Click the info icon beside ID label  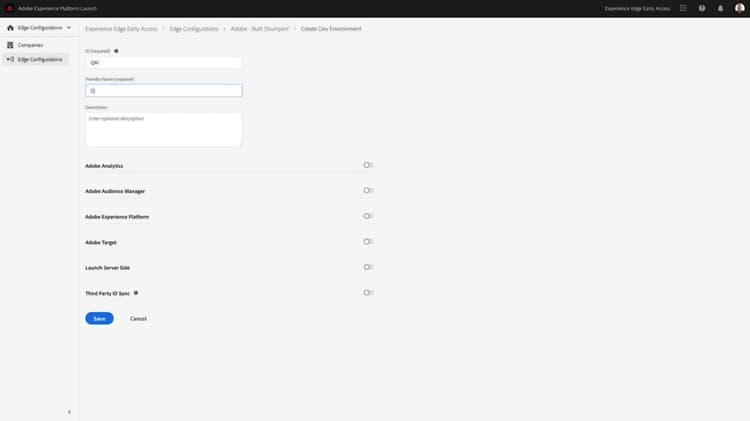tap(116, 51)
